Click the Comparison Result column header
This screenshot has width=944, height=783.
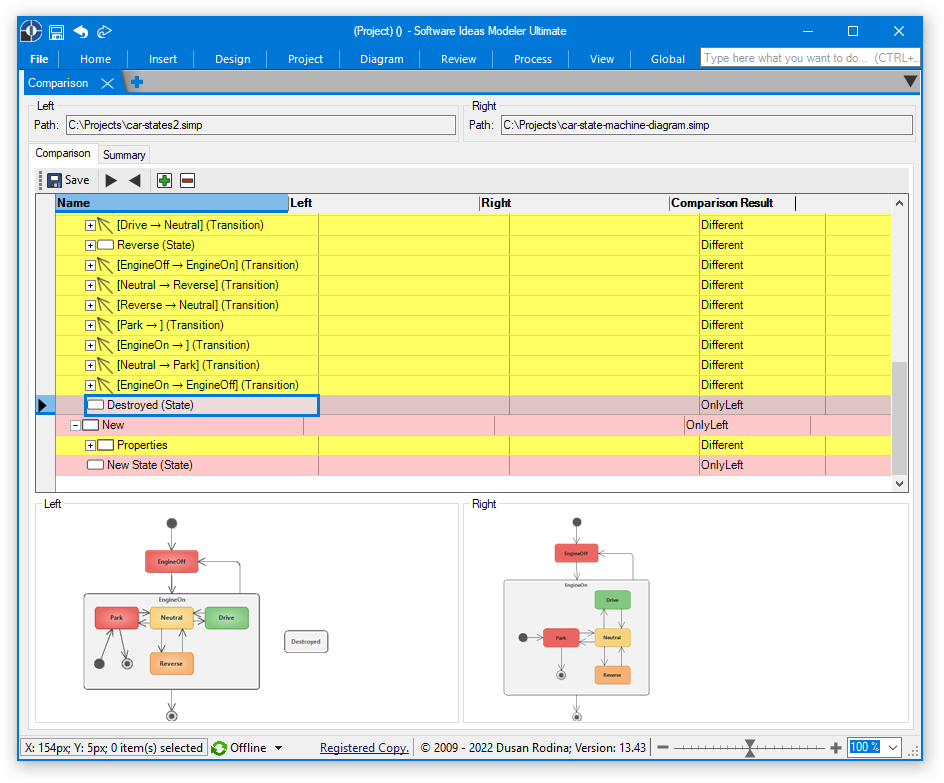732,203
